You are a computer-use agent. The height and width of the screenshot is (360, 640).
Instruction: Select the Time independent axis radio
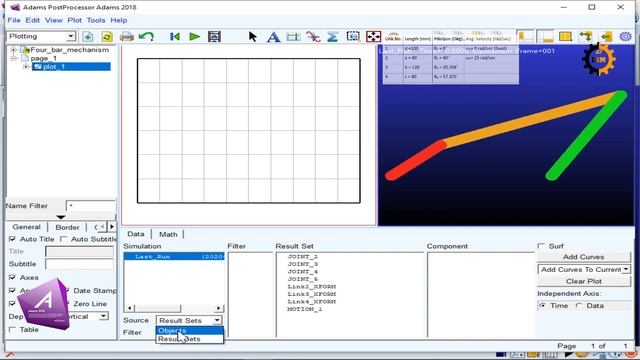tap(542, 305)
